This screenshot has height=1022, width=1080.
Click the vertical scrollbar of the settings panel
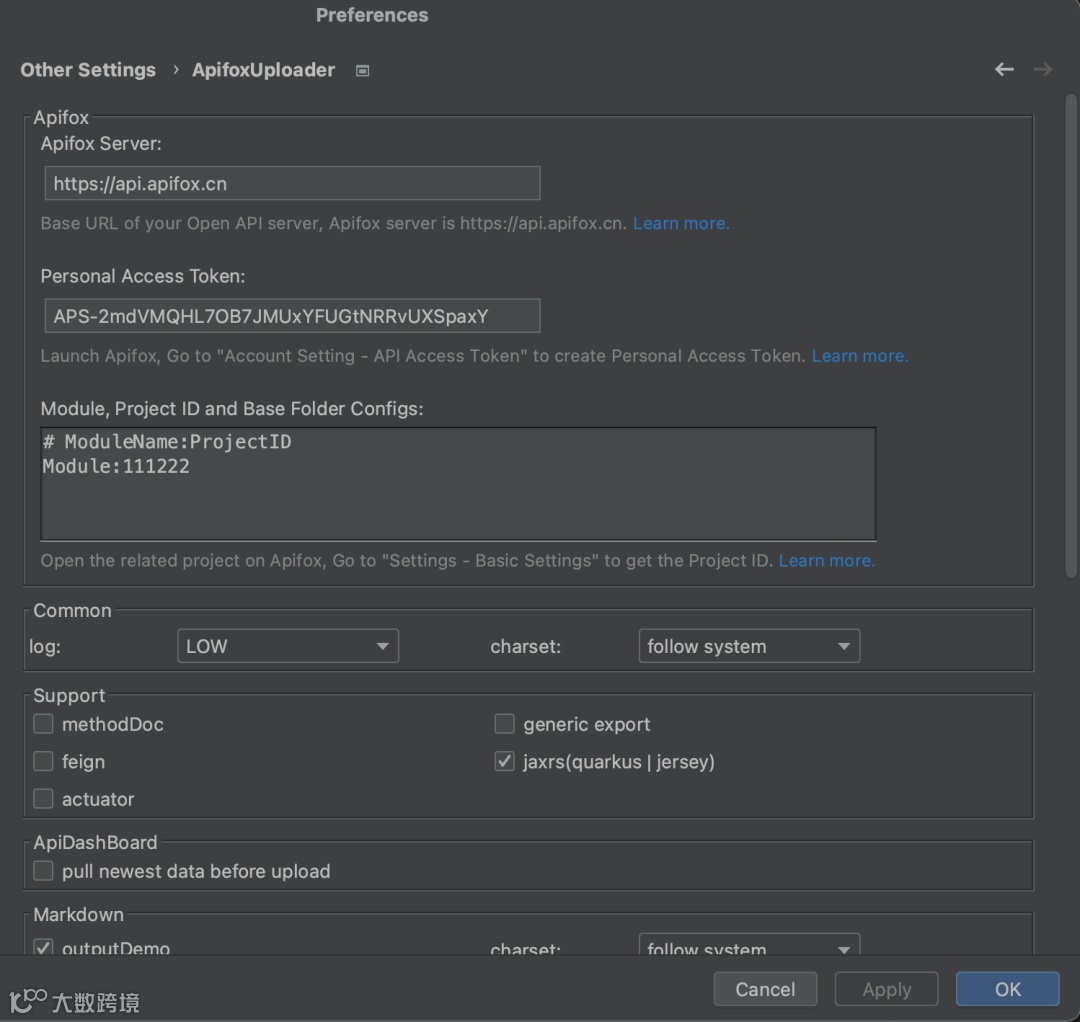tap(1070, 336)
